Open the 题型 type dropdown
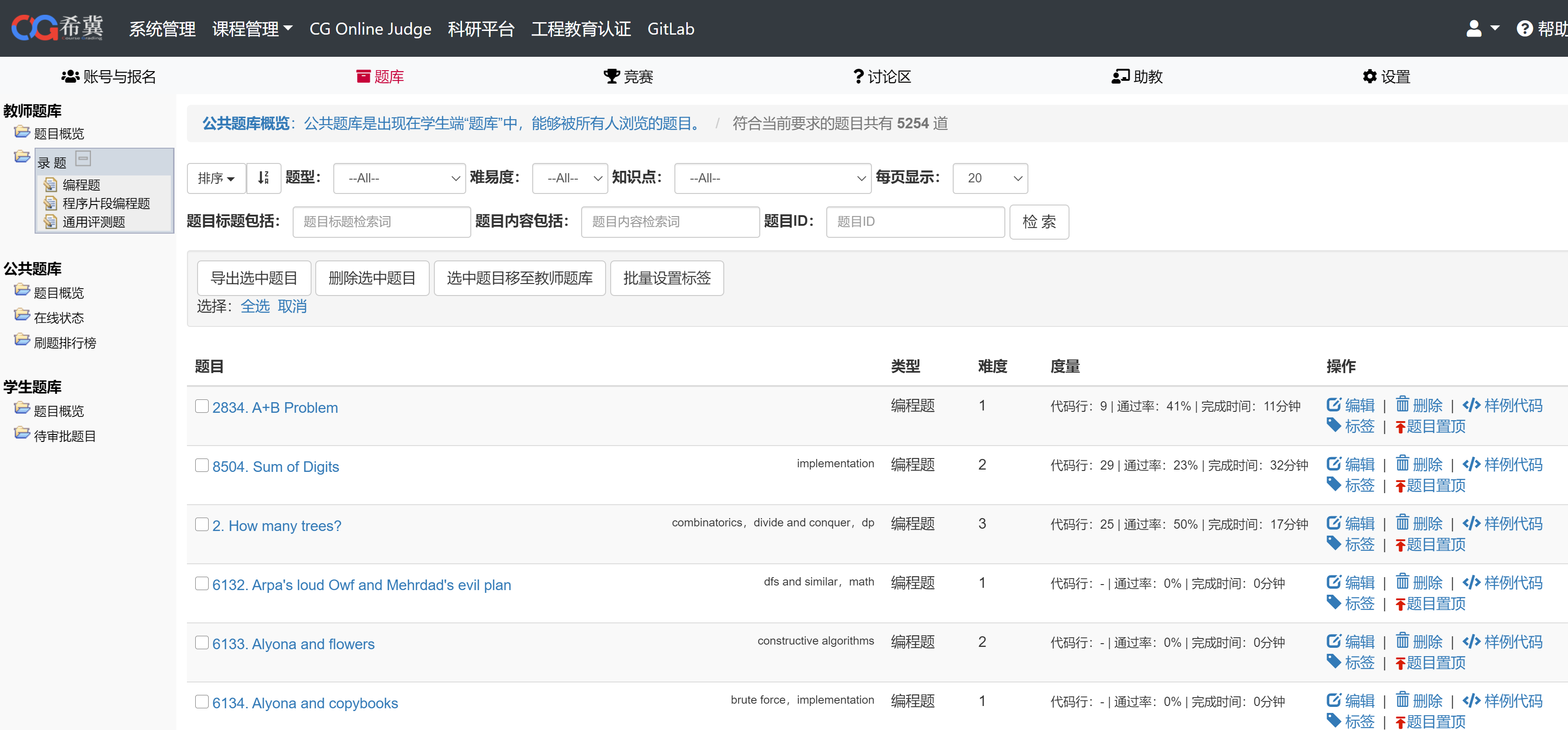 (399, 178)
